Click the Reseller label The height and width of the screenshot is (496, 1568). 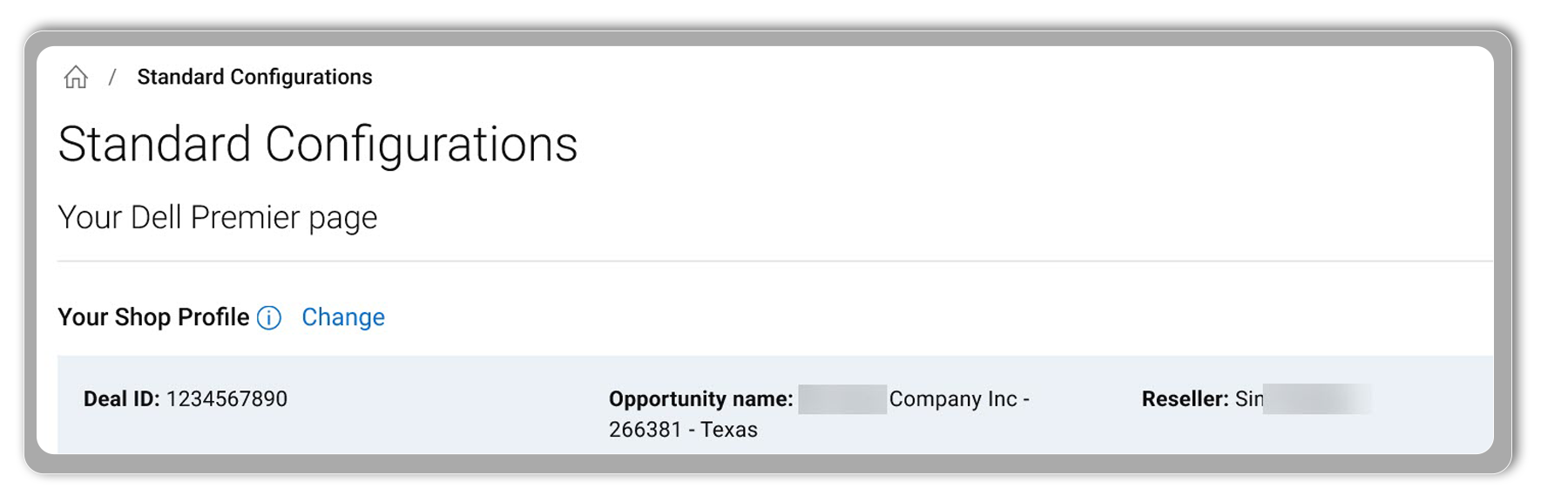(x=1185, y=399)
